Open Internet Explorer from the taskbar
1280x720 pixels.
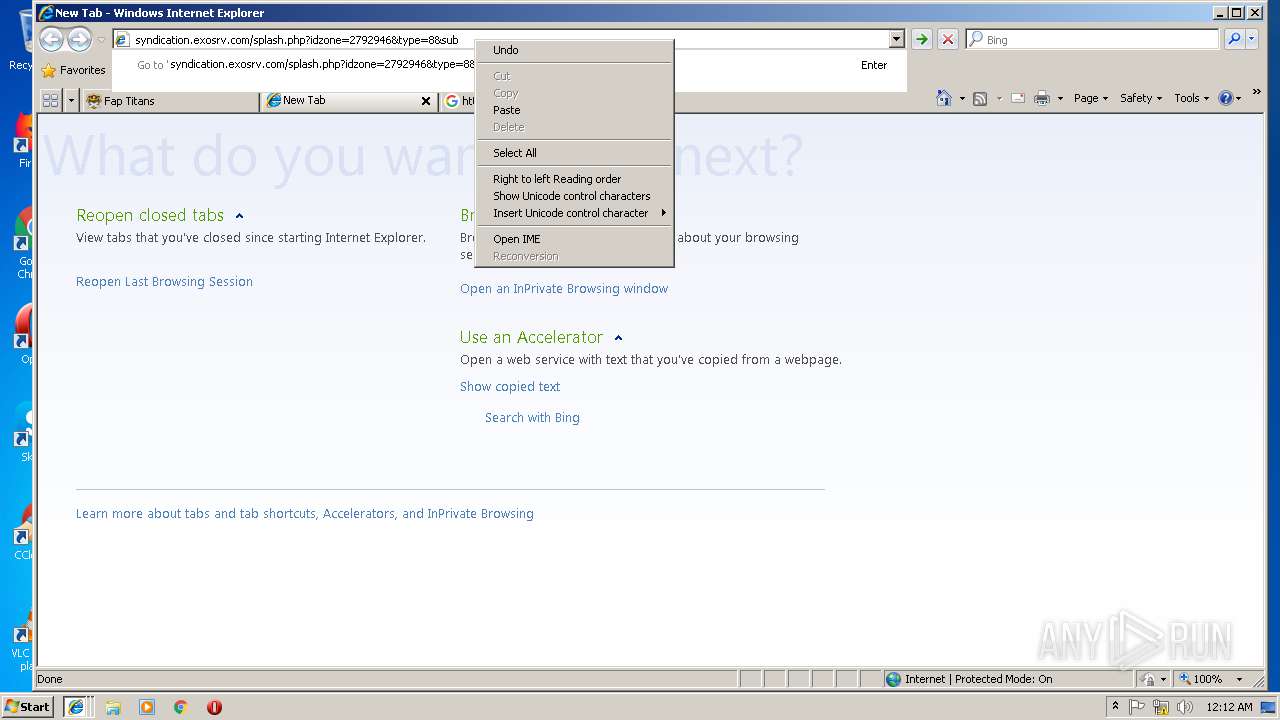click(x=76, y=707)
